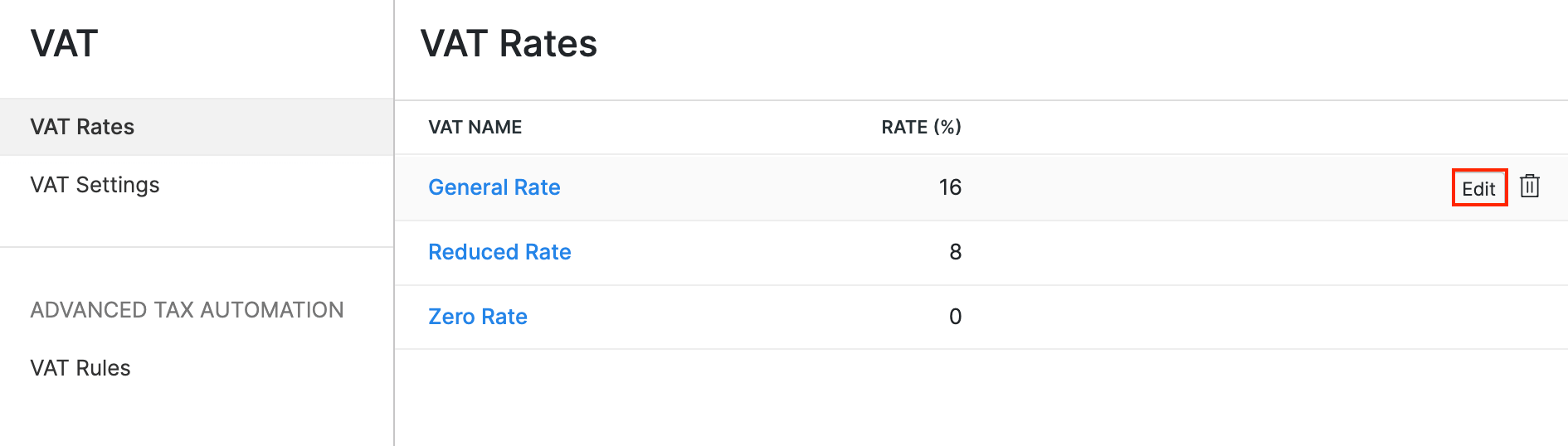
Task: Open the Reduced Rate link
Action: [x=499, y=252]
